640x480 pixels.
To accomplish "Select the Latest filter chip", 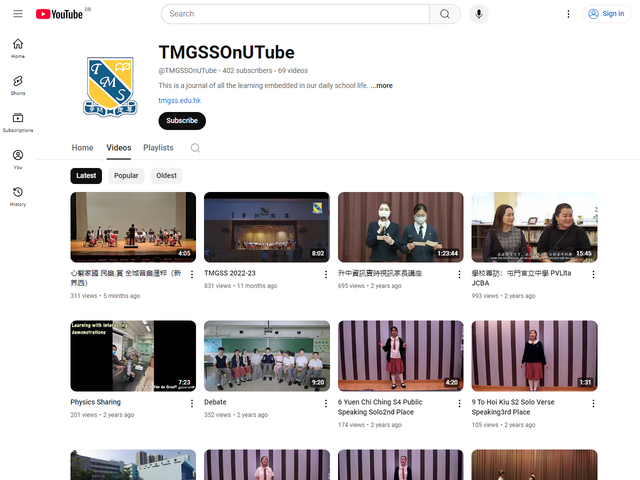I will click(x=86, y=176).
